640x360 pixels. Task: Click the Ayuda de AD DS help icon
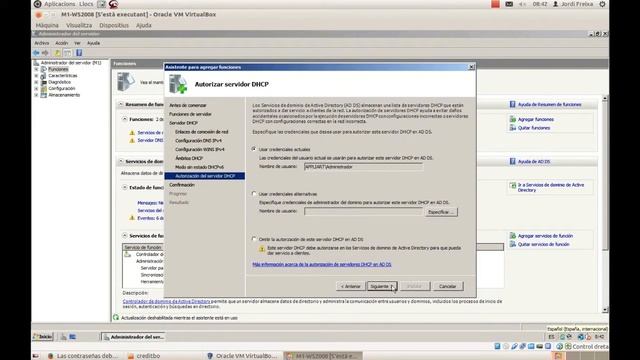coord(513,161)
